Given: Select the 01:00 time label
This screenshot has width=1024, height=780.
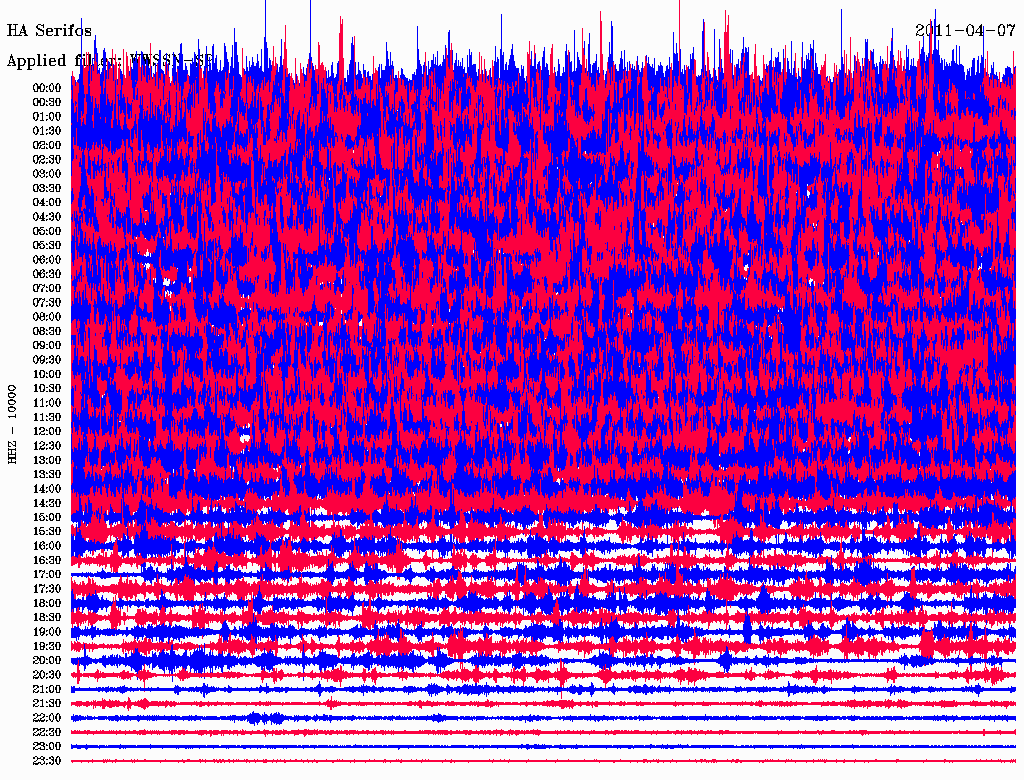Looking at the screenshot, I should [x=47, y=117].
